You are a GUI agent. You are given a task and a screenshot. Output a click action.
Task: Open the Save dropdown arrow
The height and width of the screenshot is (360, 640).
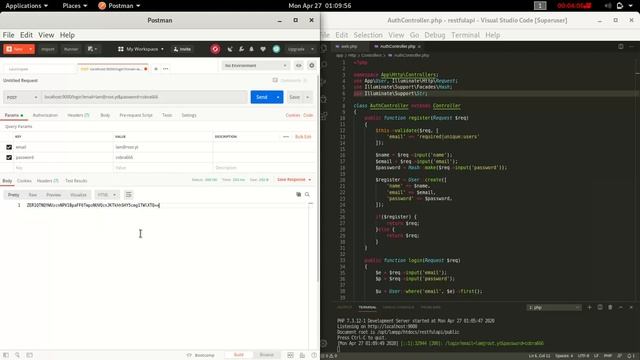308,97
